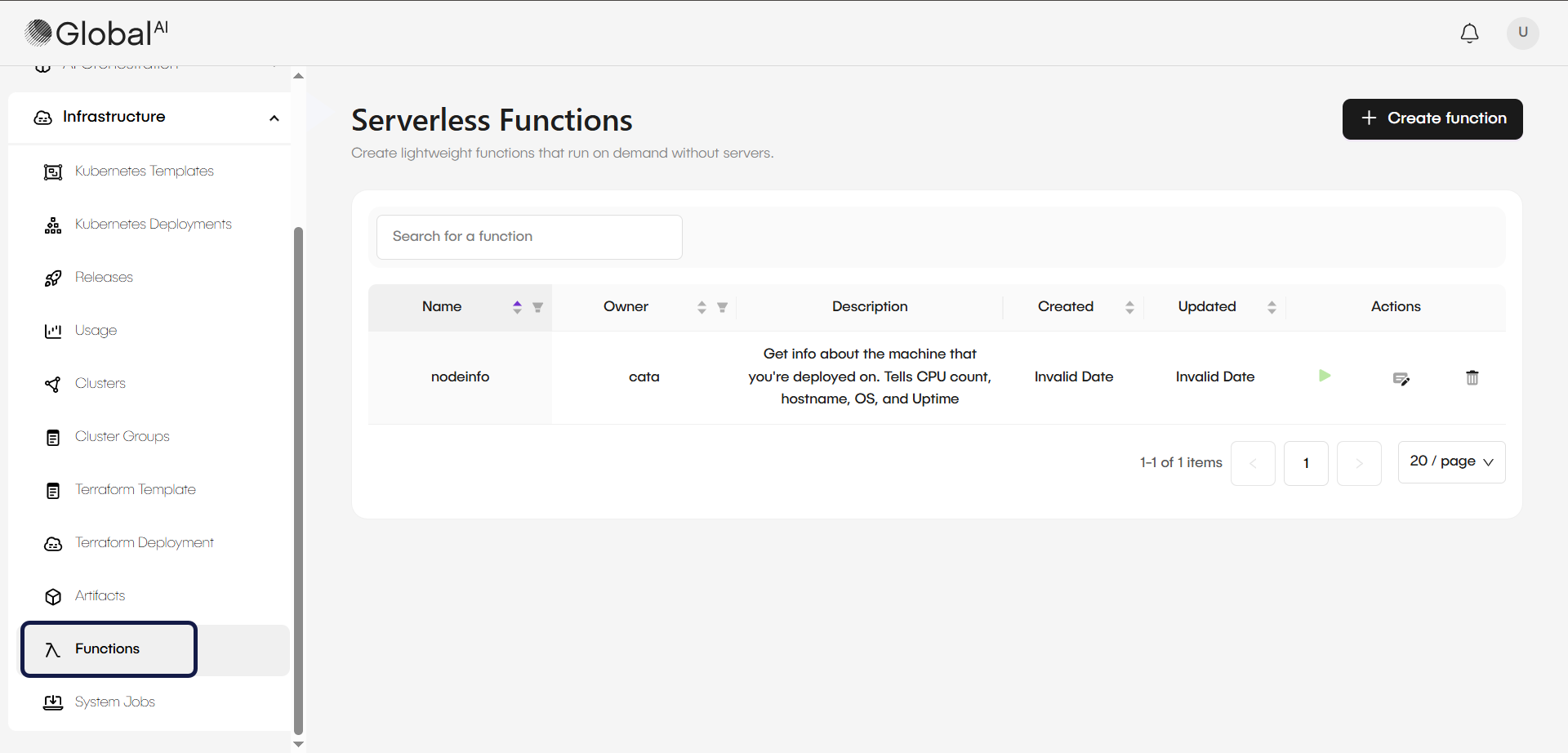Select the Clusters icon

pos(52,384)
